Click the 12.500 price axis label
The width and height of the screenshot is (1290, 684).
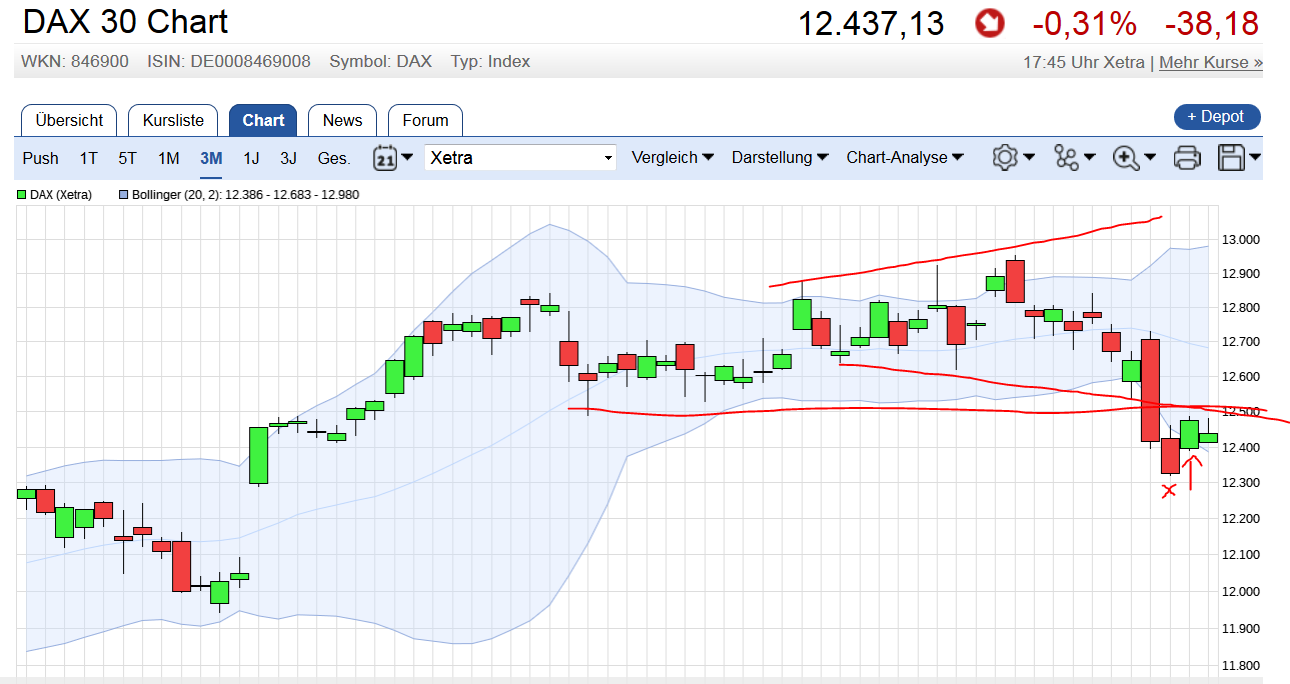click(1242, 412)
